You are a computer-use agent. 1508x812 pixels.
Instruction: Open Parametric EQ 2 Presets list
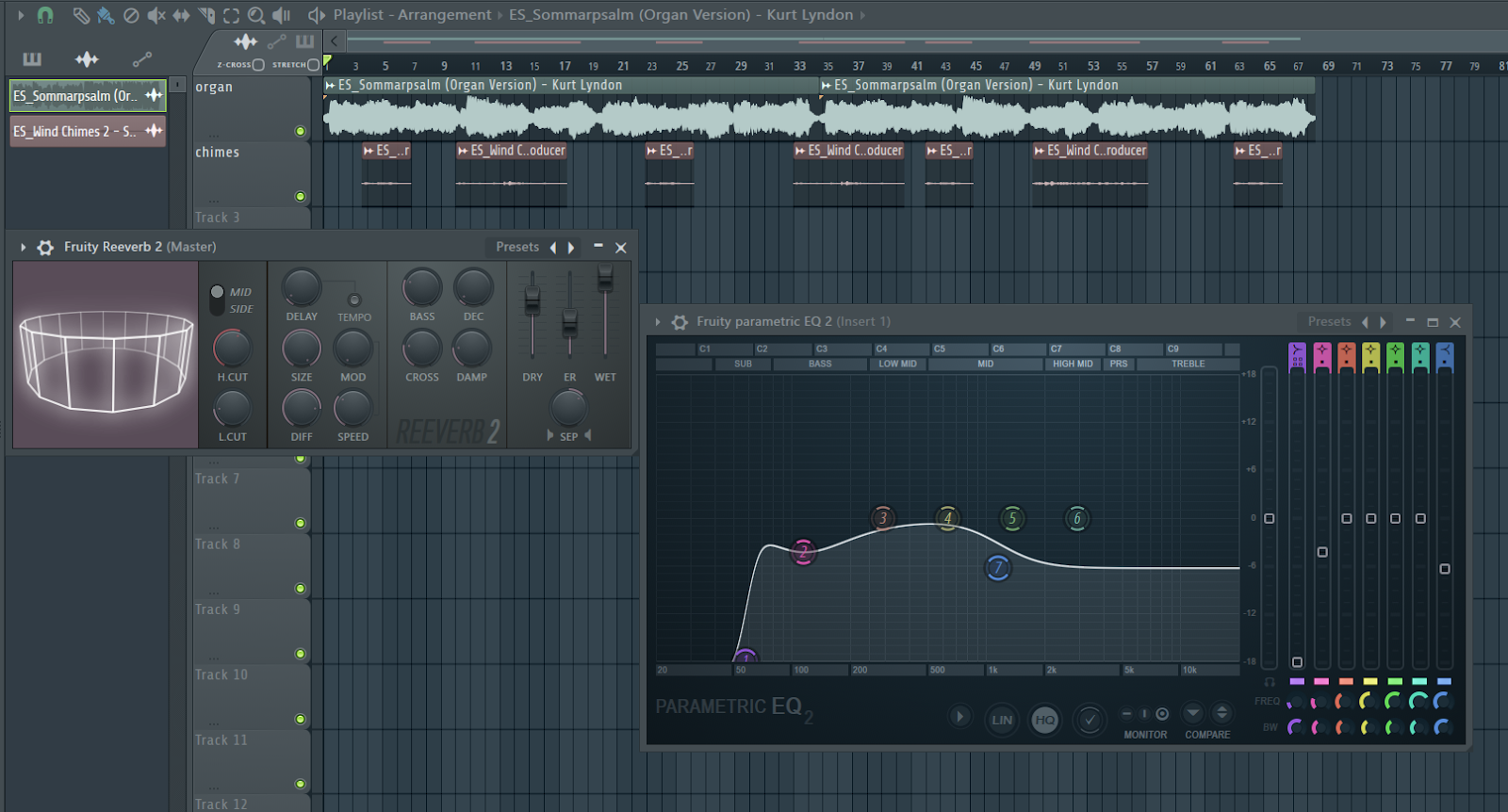click(x=1329, y=321)
